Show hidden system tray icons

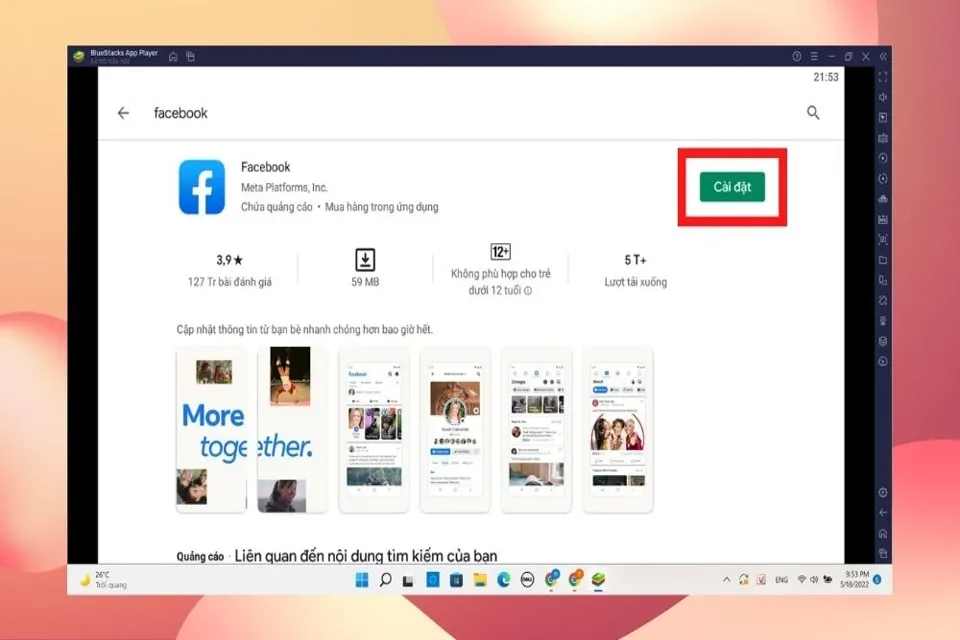pyautogui.click(x=727, y=580)
